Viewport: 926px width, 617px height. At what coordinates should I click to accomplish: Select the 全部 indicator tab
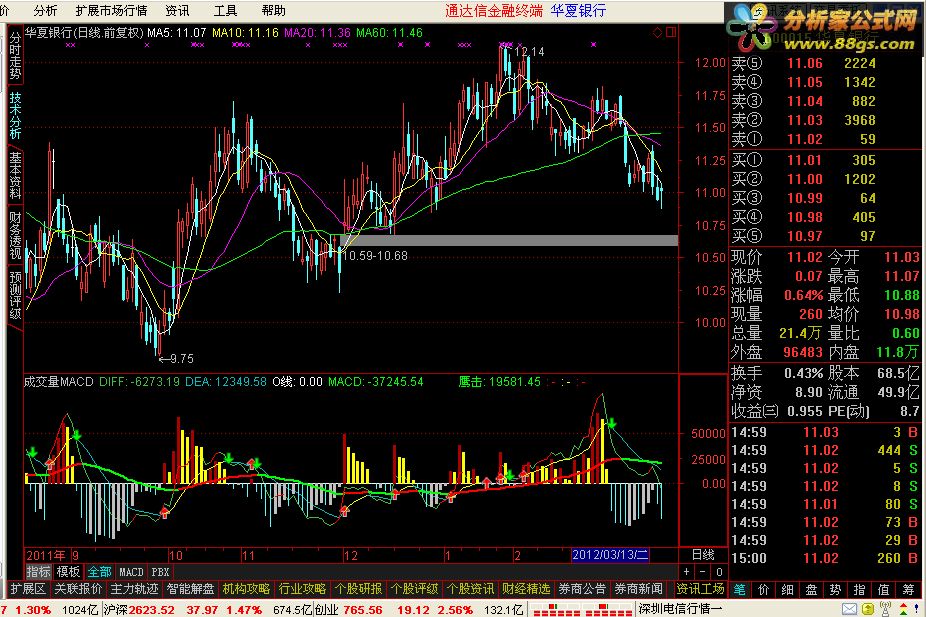click(x=99, y=572)
